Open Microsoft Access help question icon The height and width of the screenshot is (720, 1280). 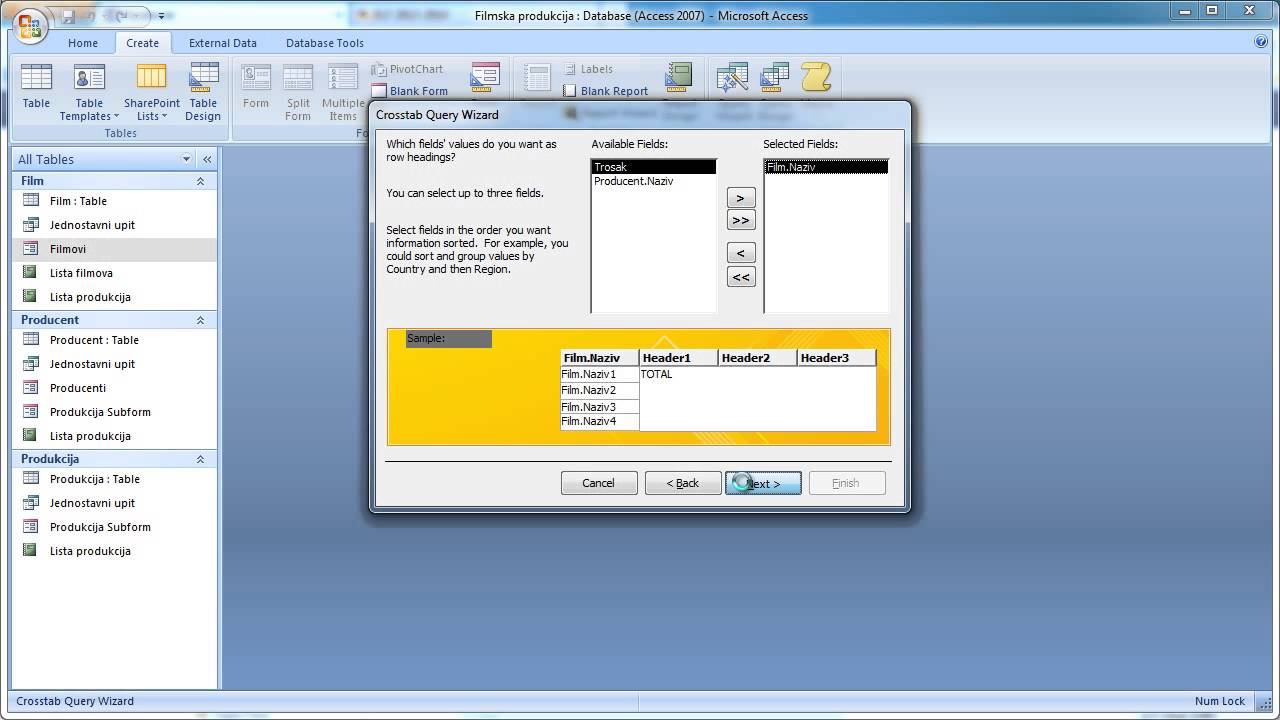[1261, 42]
